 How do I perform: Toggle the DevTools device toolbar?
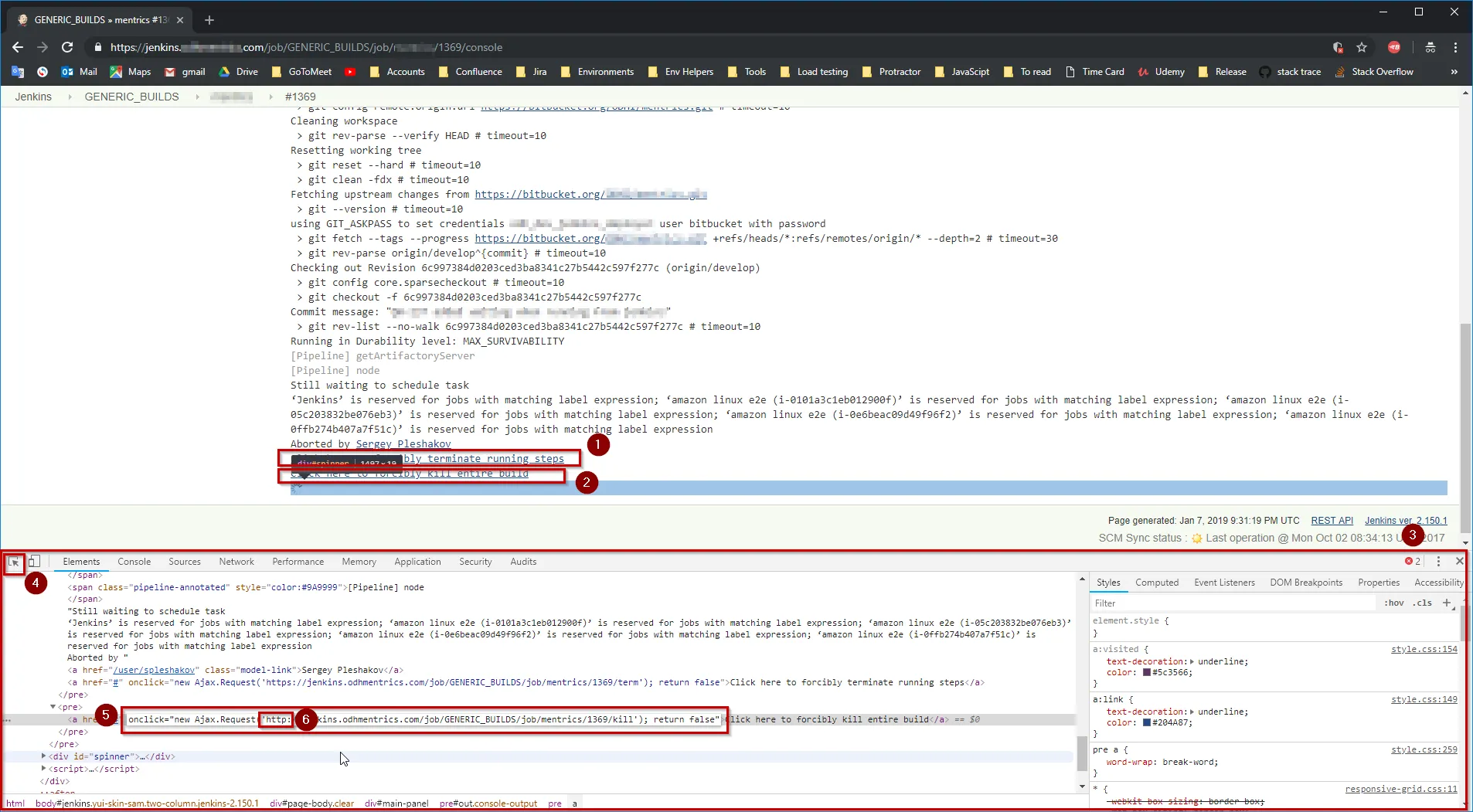[x=34, y=562]
